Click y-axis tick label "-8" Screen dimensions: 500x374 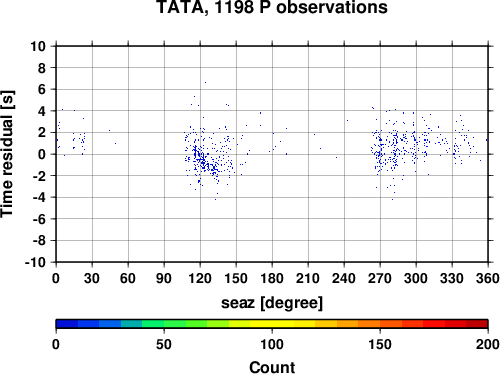[x=39, y=241]
